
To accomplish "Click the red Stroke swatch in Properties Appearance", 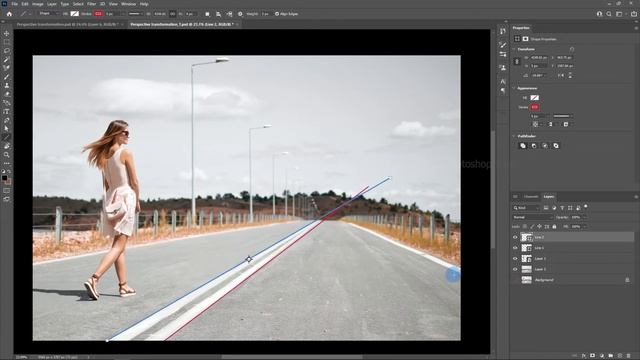I will (x=534, y=107).
